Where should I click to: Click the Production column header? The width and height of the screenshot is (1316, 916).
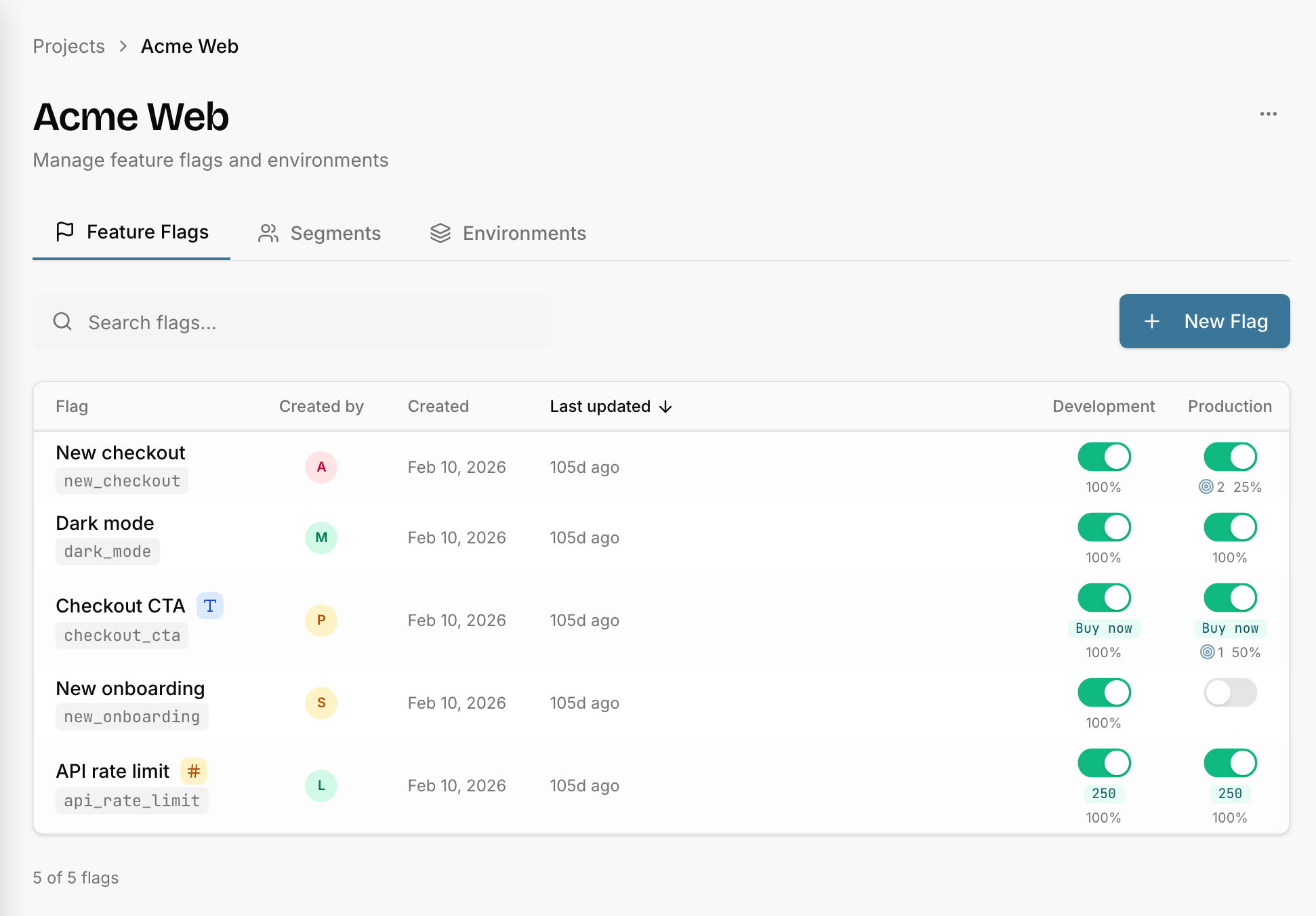tap(1230, 407)
